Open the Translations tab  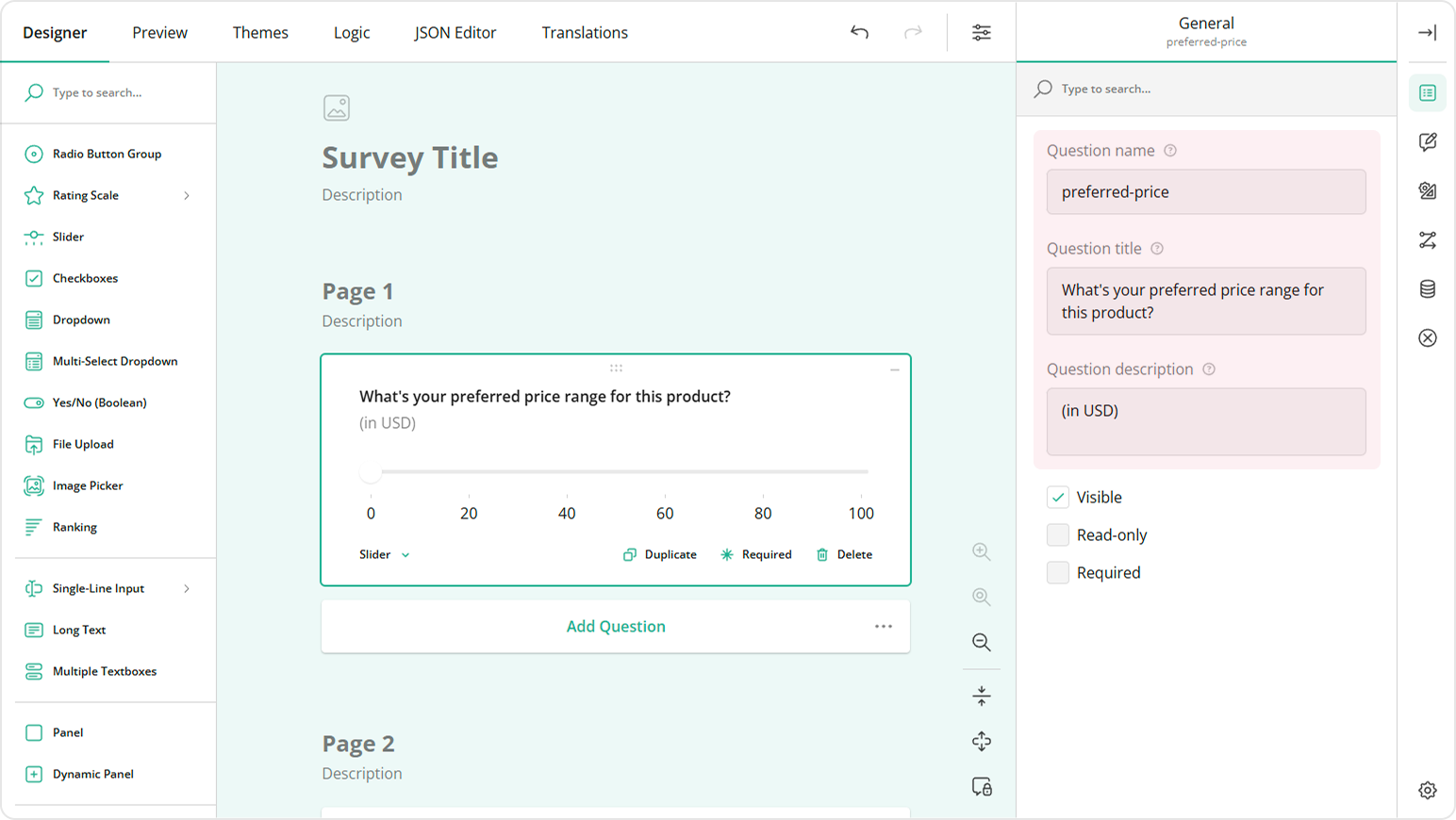click(x=585, y=32)
